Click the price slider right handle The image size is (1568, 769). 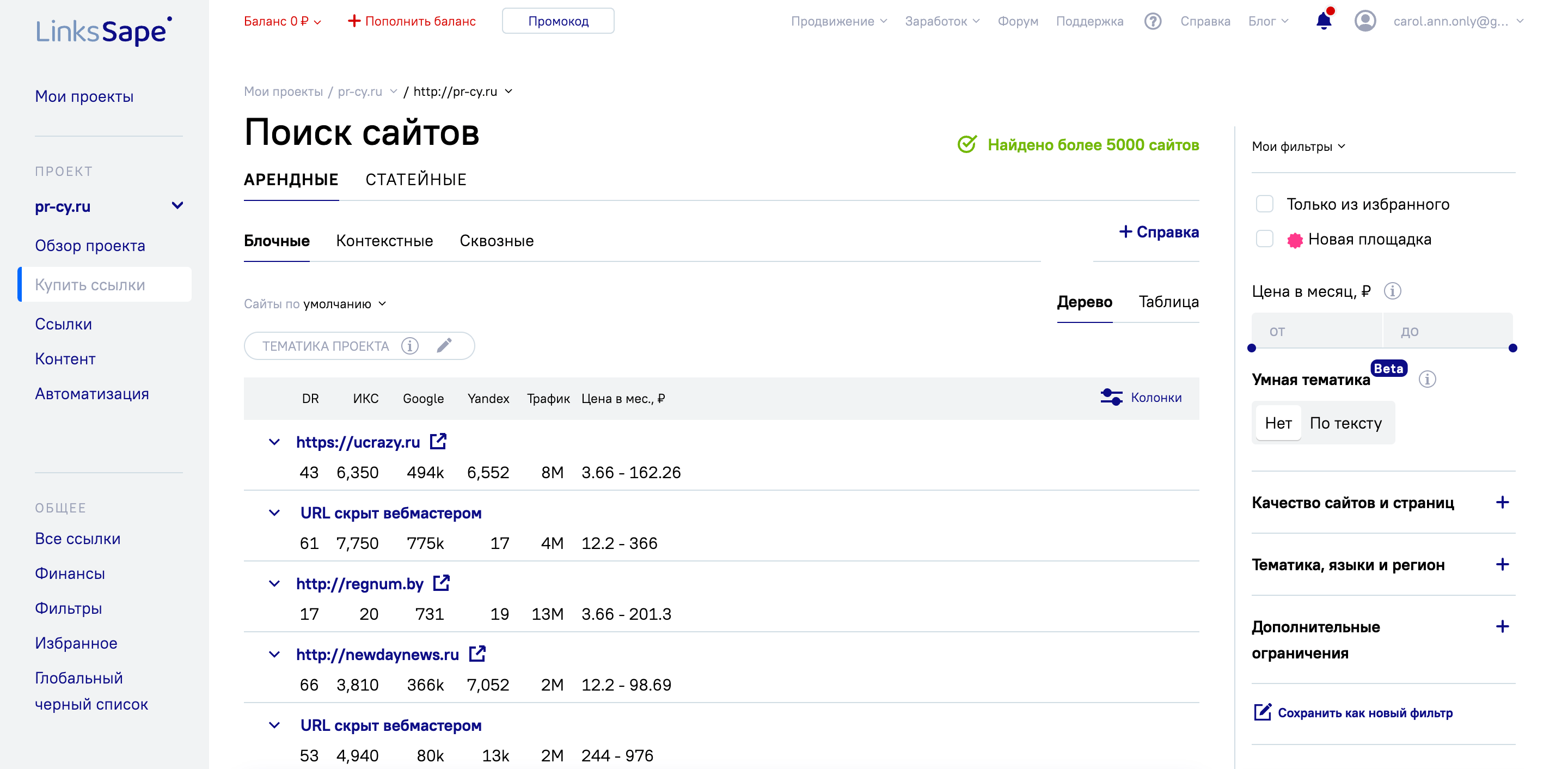1512,347
